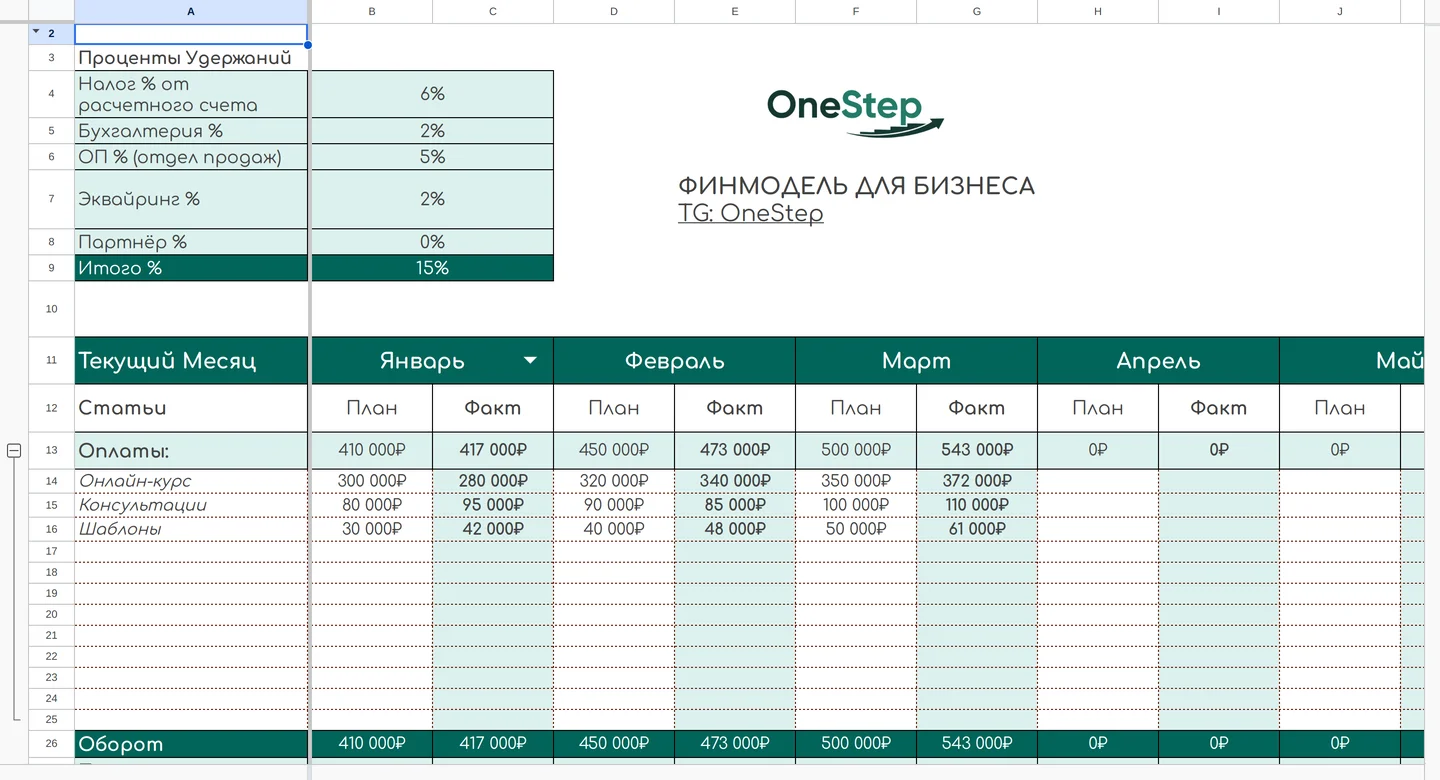
Task: Select the Бухгалтерия % label
Action: tap(191, 131)
